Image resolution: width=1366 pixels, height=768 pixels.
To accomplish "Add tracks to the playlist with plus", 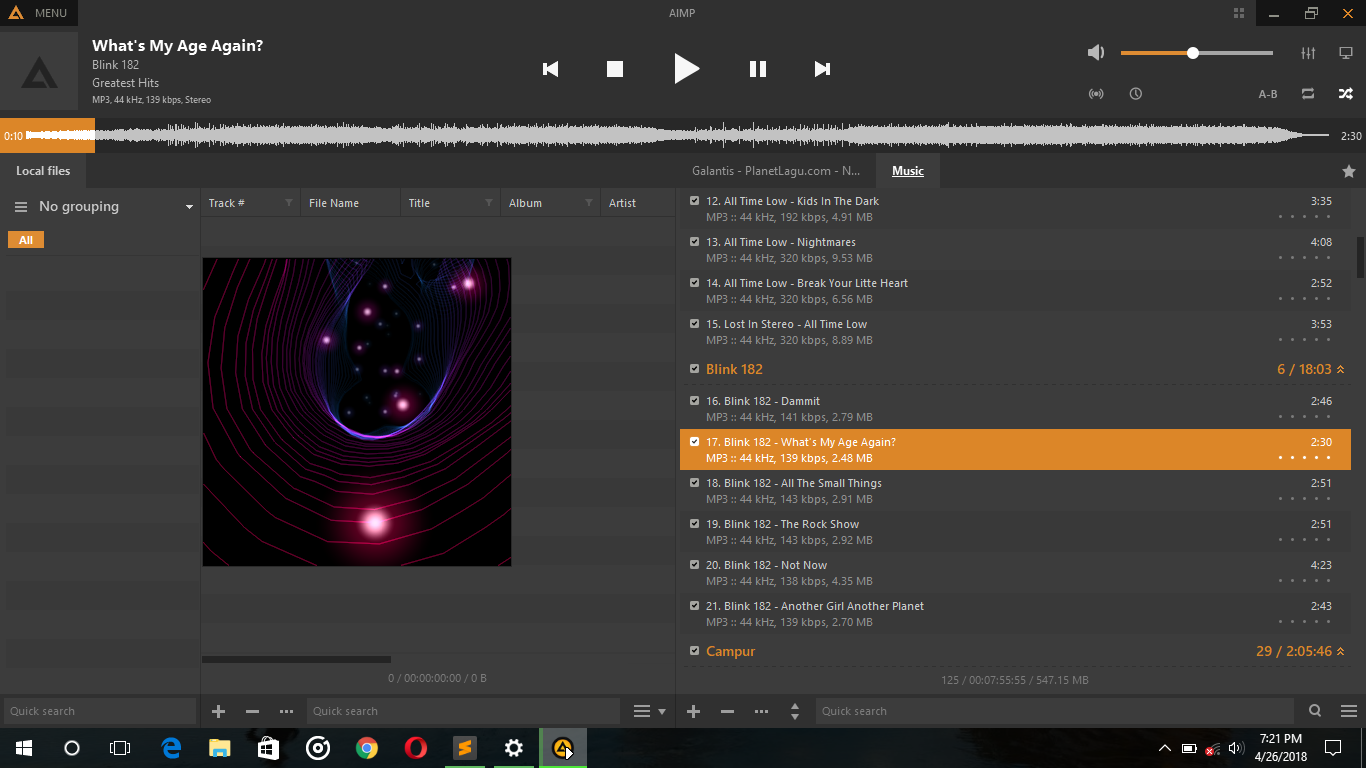I will pos(694,711).
